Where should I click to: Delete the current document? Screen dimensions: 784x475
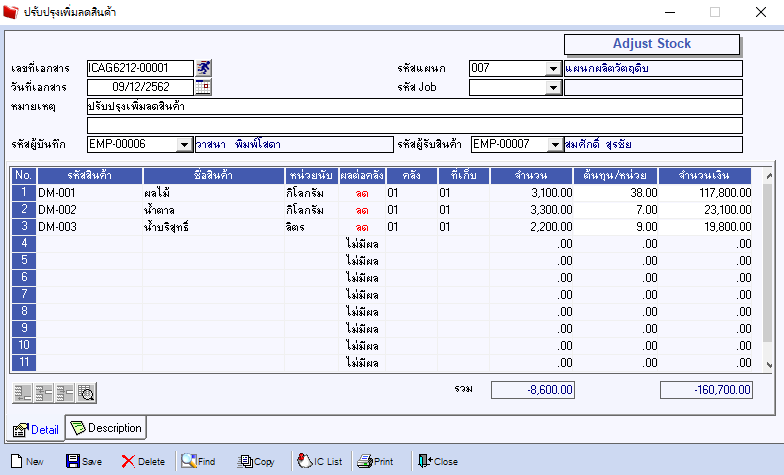(x=143, y=461)
